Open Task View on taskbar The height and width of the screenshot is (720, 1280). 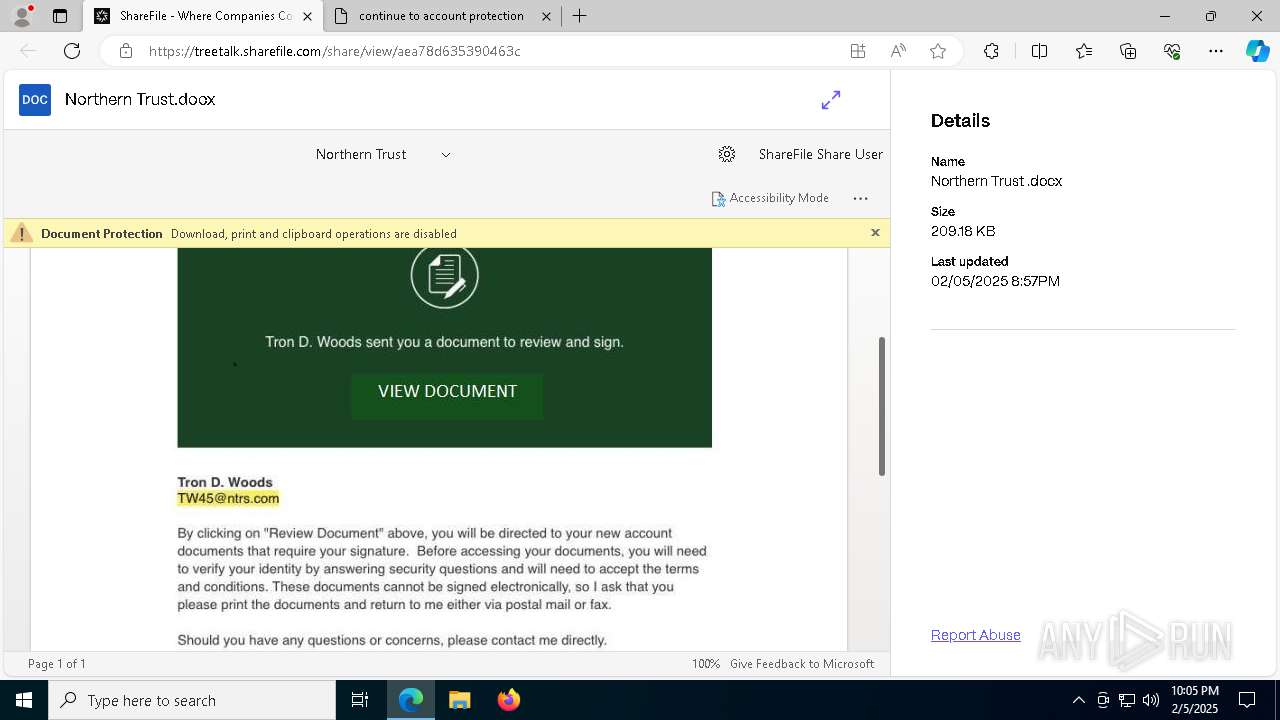[x=360, y=700]
